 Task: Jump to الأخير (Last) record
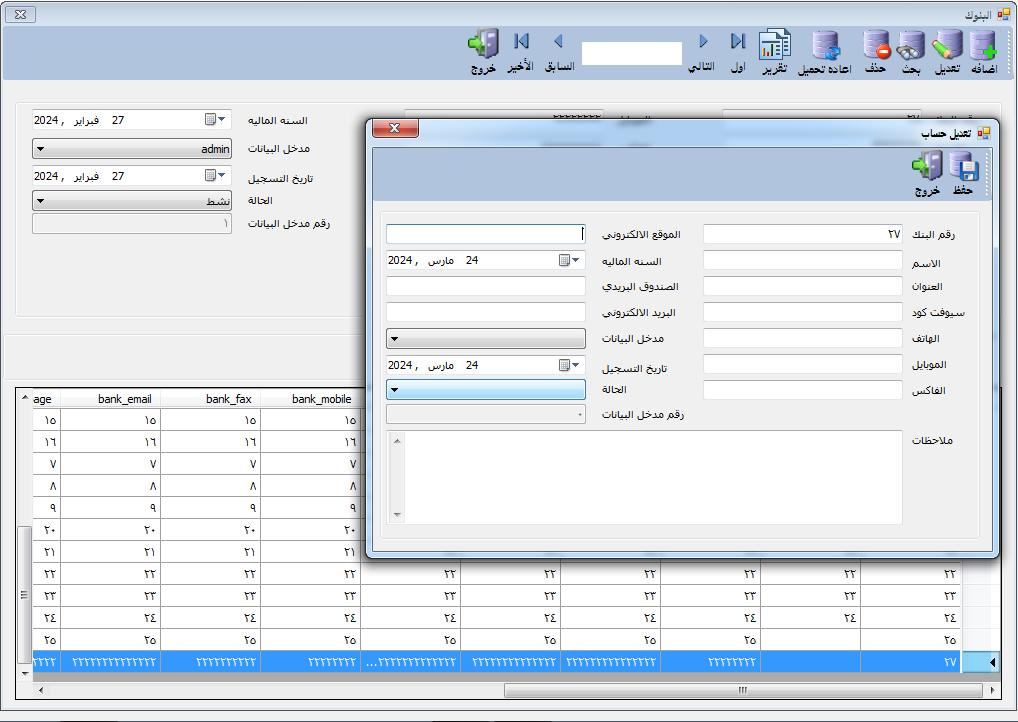click(521, 42)
